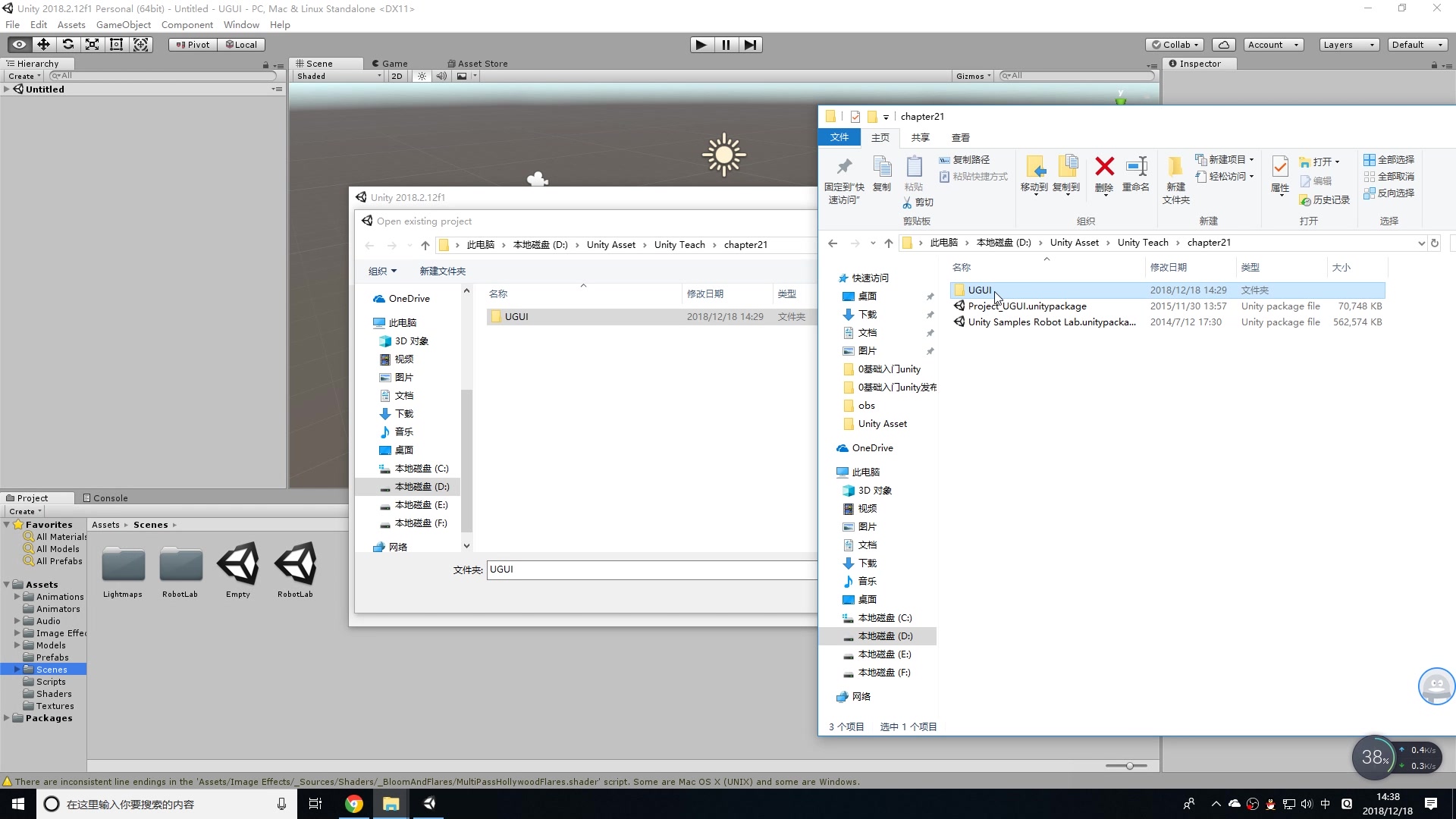1456x819 pixels.
Task: Open 组织 dropdown in Open project dialog
Action: [x=382, y=271]
